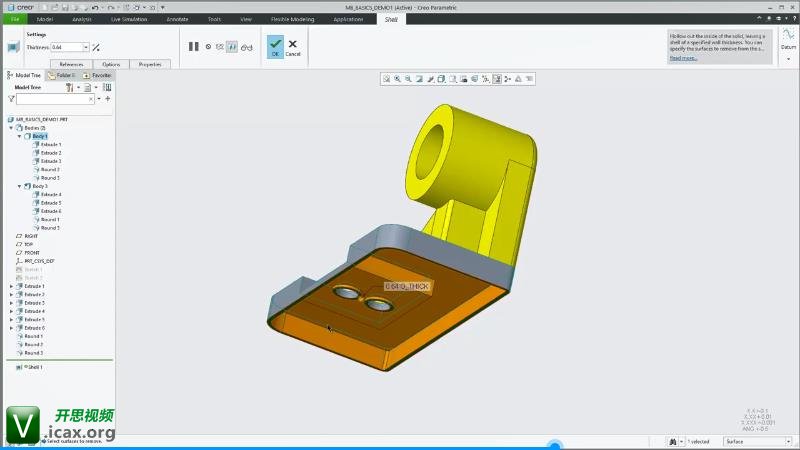The image size is (800, 450).
Task: Select the Folder Browser navigator tab
Action: [x=62, y=75]
